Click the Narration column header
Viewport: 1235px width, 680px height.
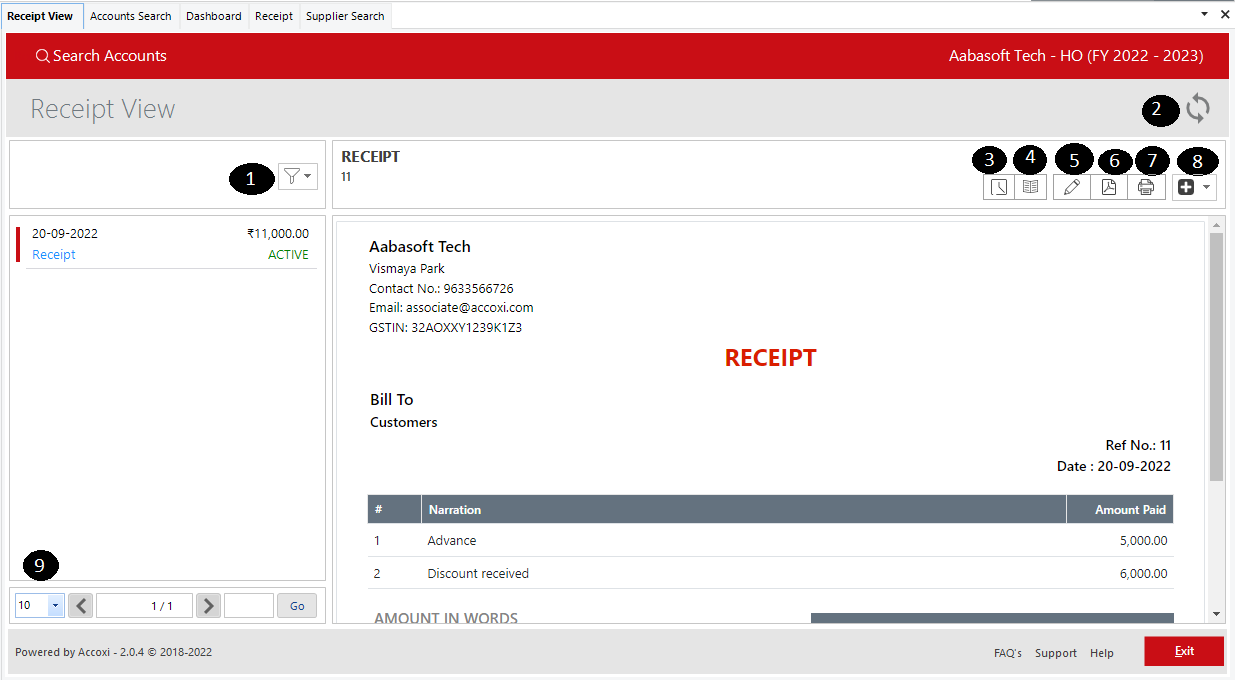point(743,509)
